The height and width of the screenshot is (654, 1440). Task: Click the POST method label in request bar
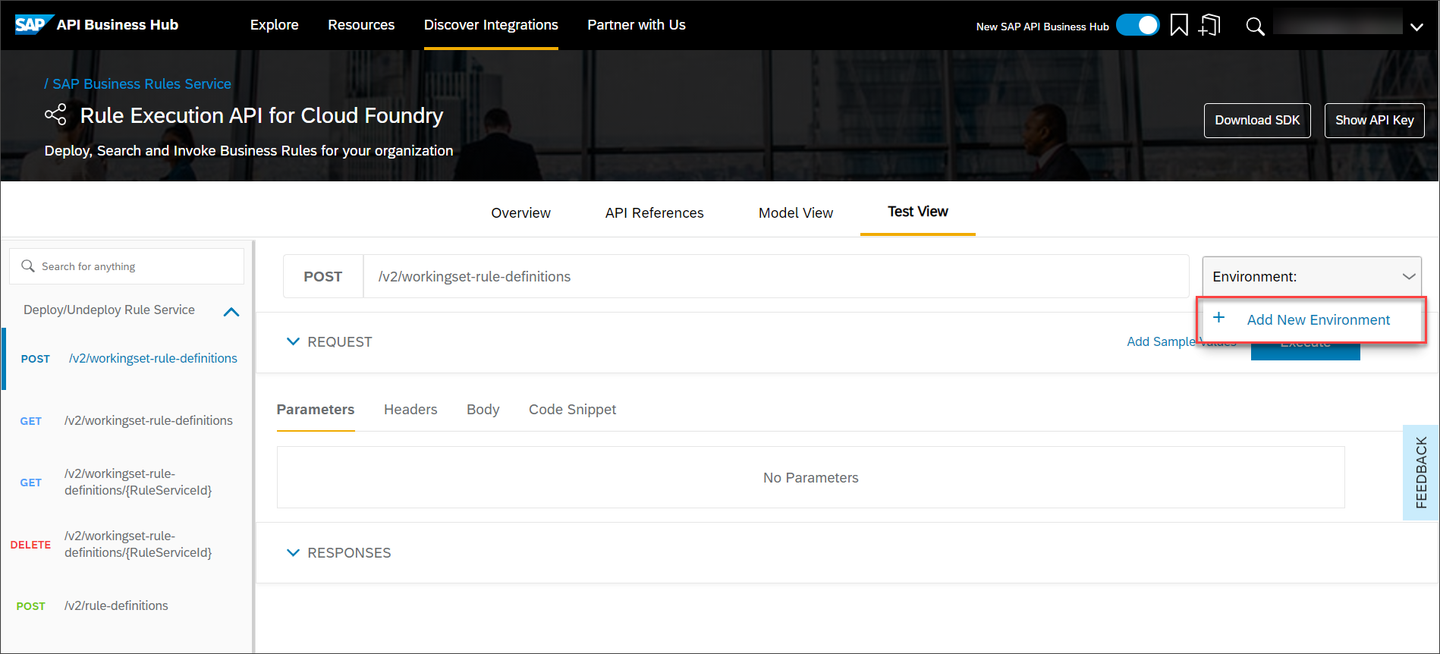[322, 276]
